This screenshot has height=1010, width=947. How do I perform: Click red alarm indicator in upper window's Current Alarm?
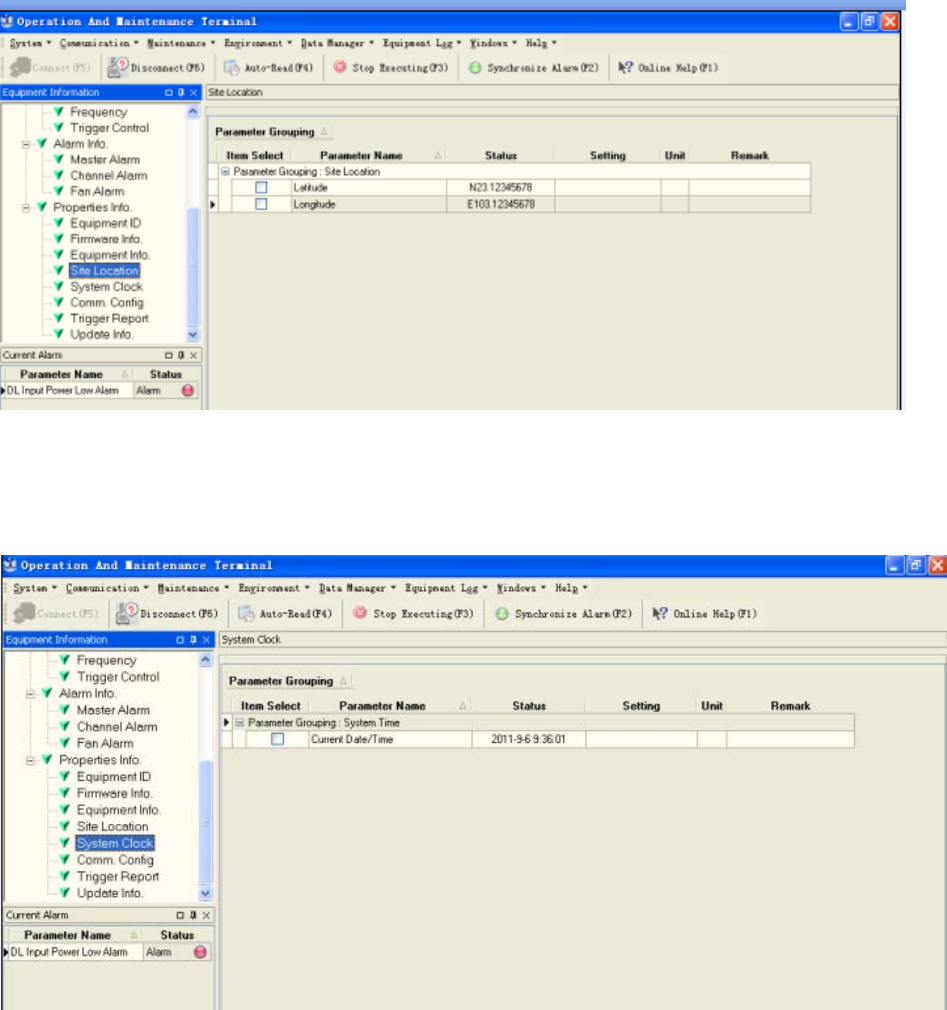(x=187, y=390)
